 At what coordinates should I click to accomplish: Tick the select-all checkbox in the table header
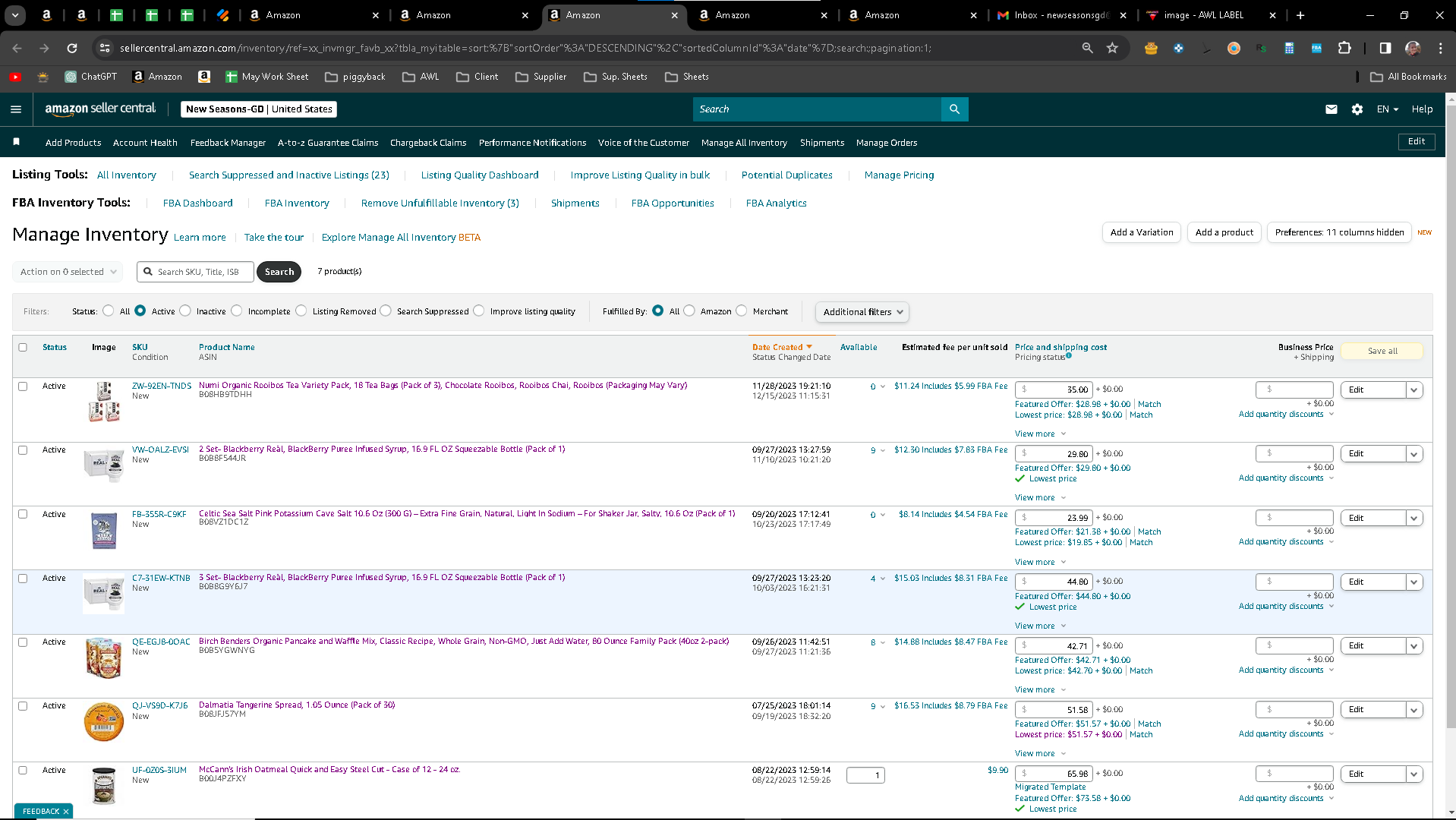[x=23, y=347]
